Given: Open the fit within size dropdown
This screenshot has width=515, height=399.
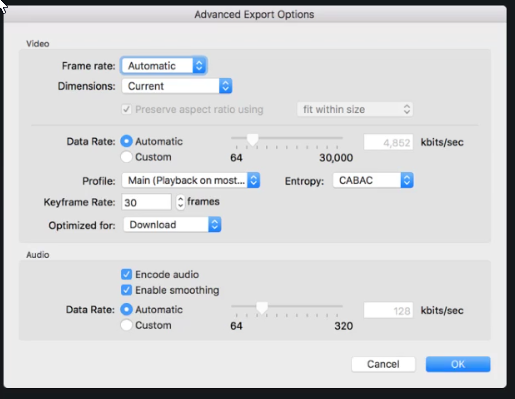Looking at the screenshot, I should pos(355,109).
